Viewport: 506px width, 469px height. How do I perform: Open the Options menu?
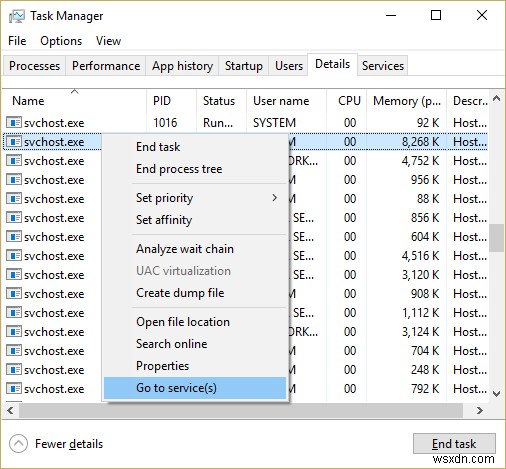61,41
